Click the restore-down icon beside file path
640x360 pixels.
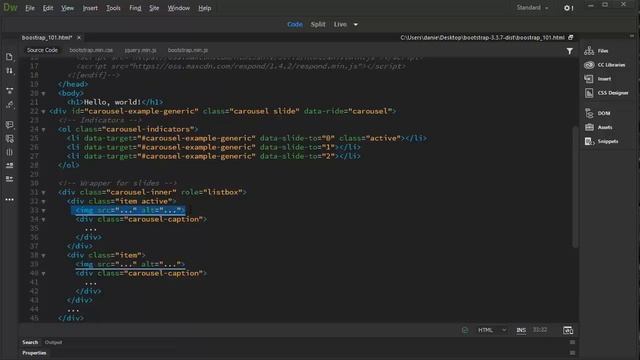click(571, 38)
